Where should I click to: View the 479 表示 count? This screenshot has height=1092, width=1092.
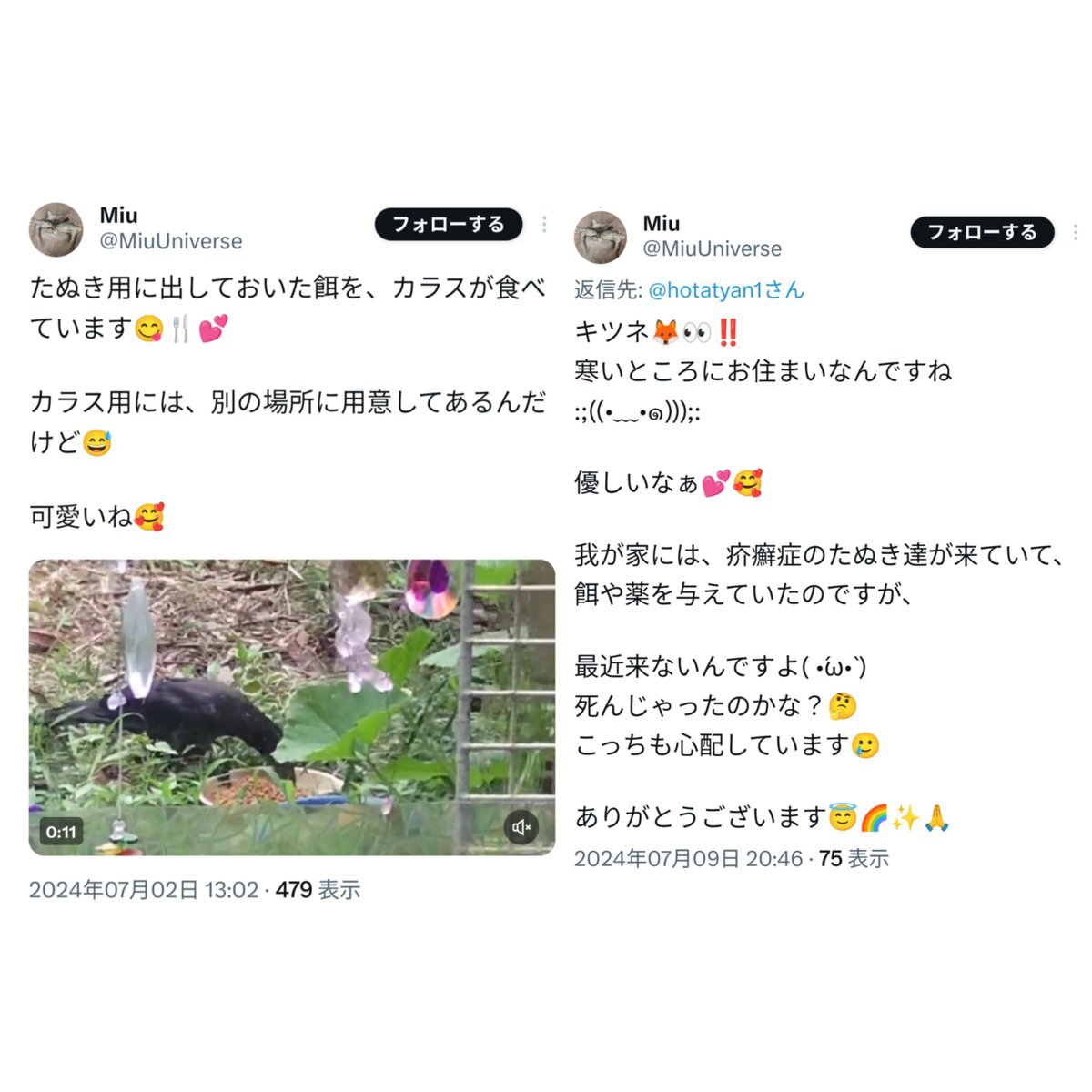tap(318, 889)
